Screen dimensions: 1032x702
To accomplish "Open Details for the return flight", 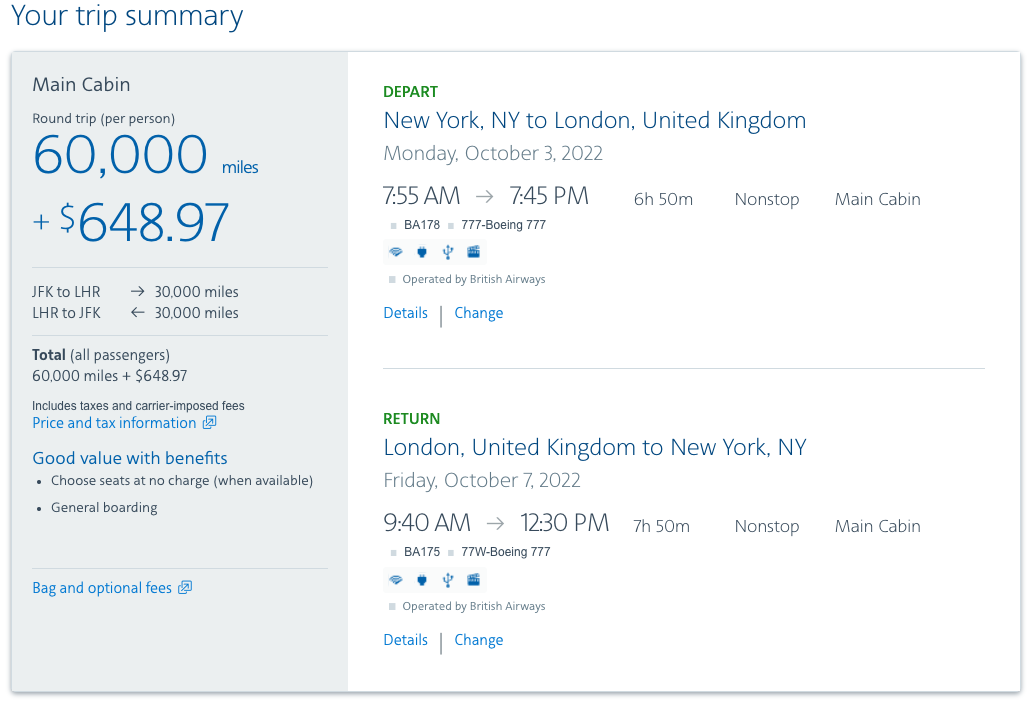I will coord(405,639).
